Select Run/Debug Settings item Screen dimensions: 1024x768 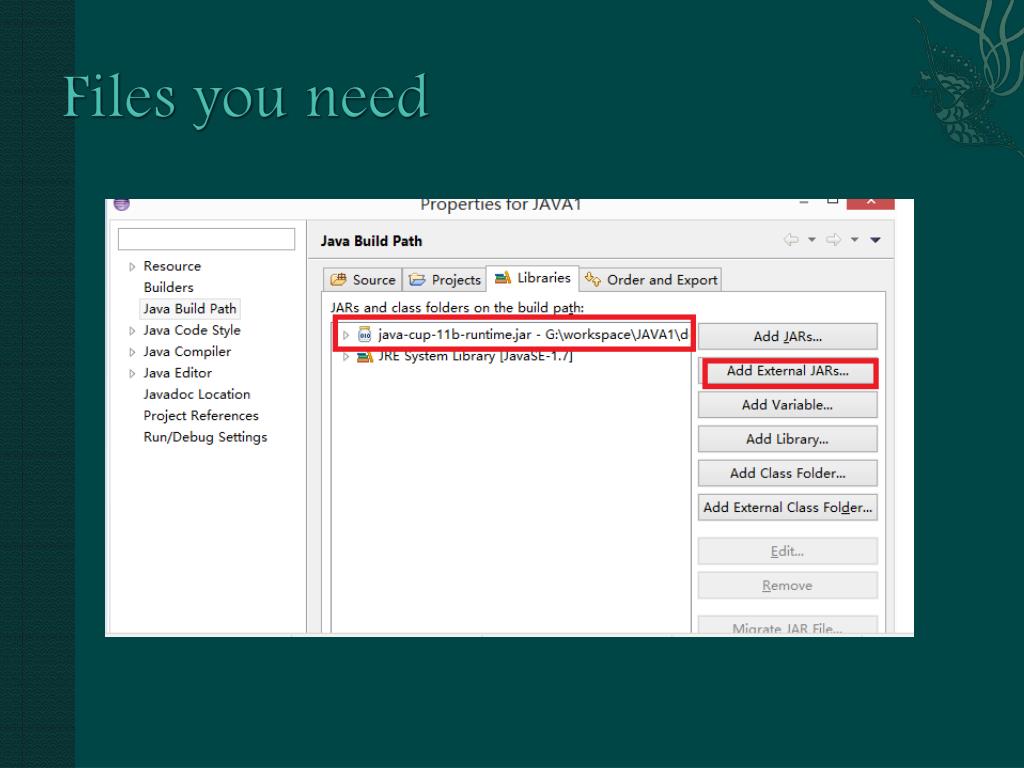pos(206,438)
